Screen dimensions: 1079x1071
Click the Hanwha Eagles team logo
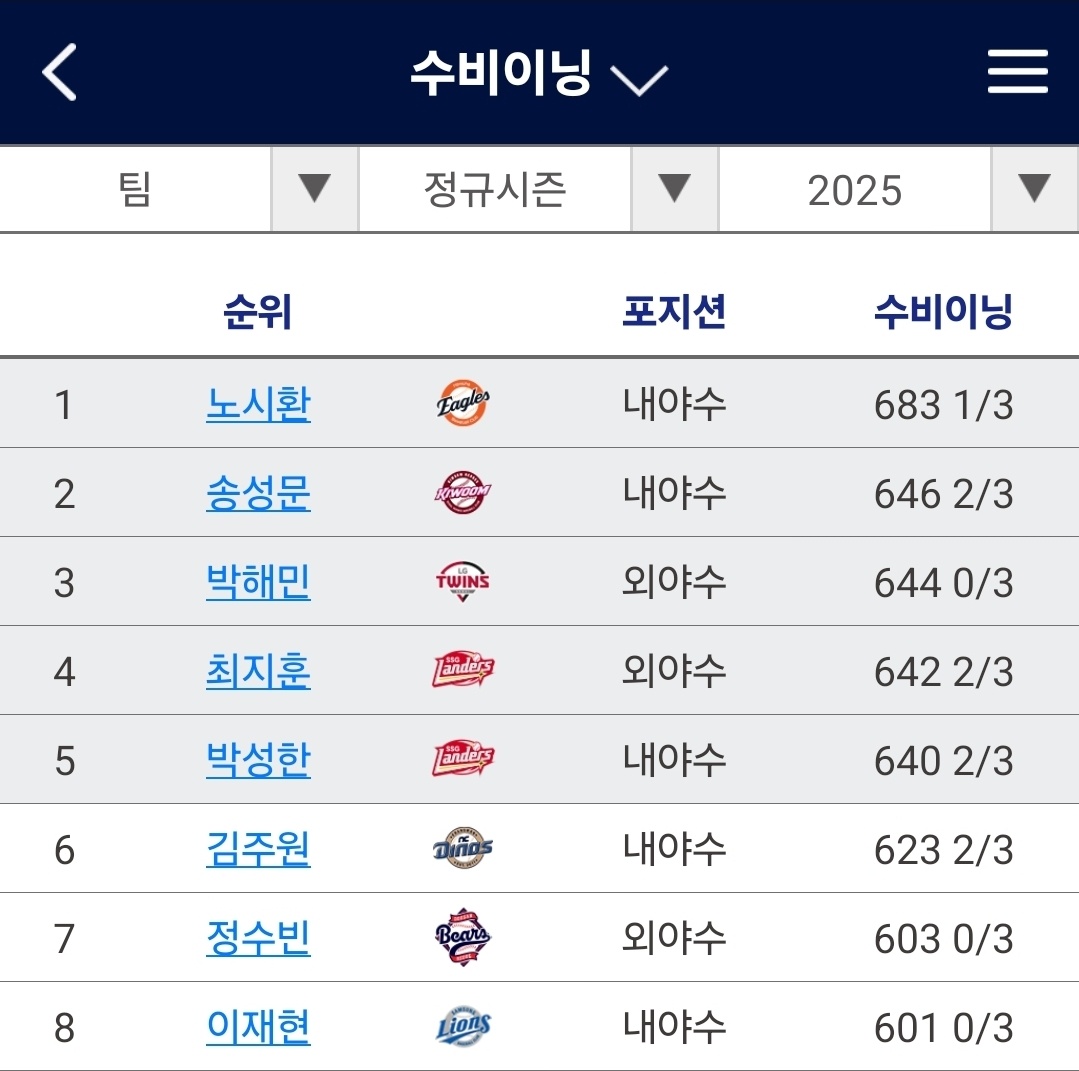(463, 404)
